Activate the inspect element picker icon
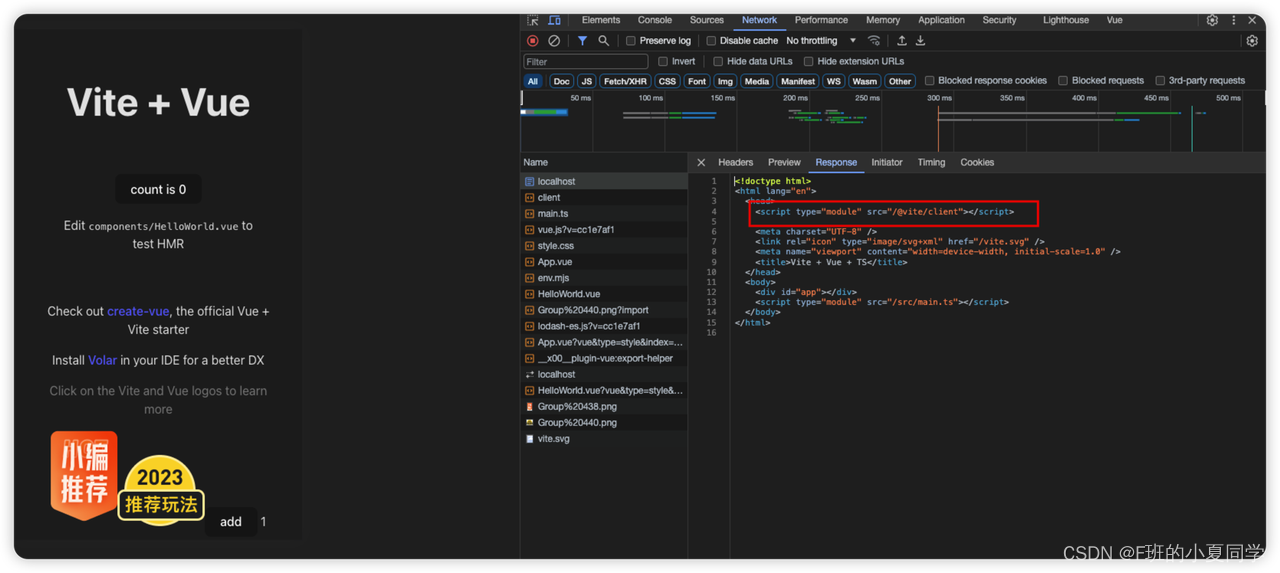This screenshot has width=1280, height=573. (x=533, y=20)
